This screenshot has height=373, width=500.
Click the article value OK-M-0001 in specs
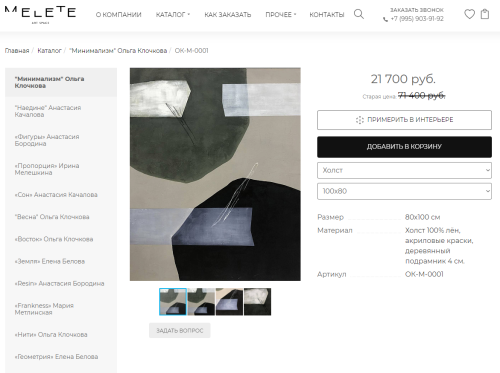tap(424, 274)
